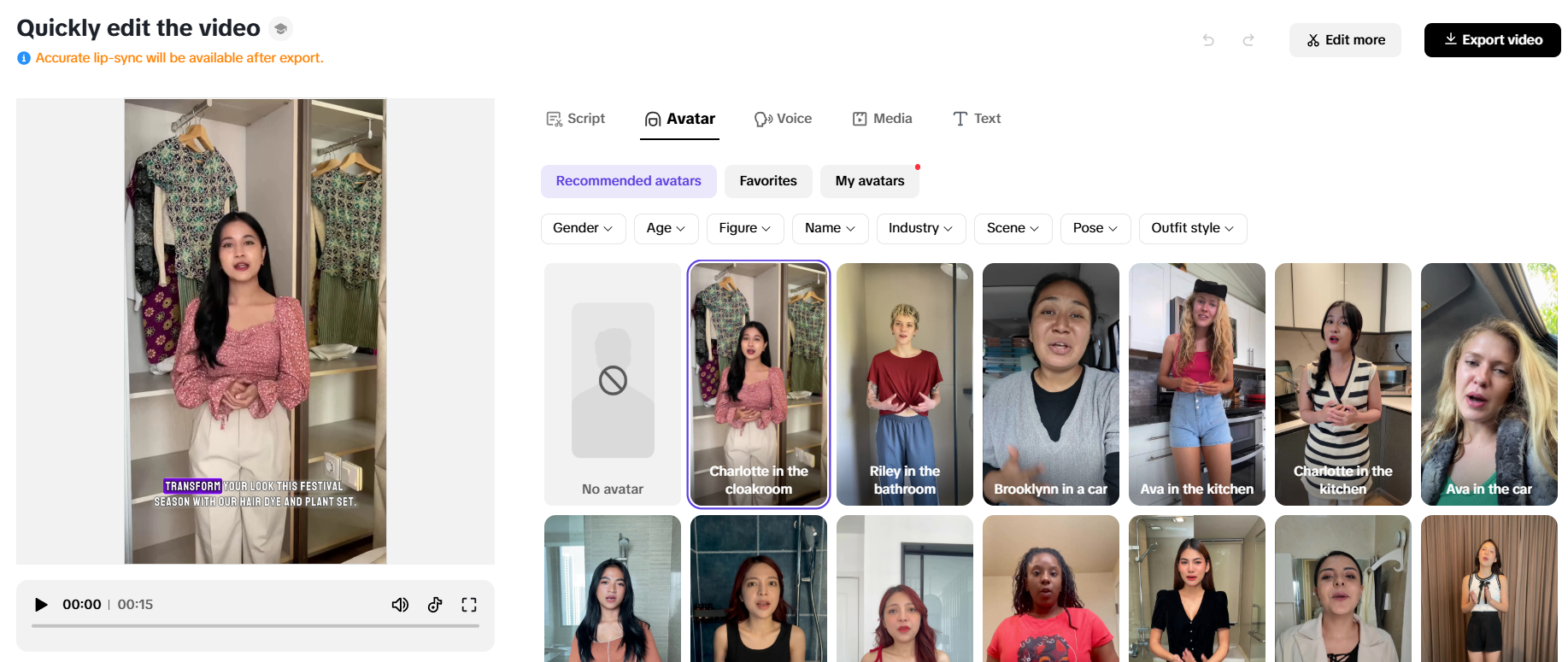Click the Export video button
1568x662 pixels.
(x=1493, y=40)
